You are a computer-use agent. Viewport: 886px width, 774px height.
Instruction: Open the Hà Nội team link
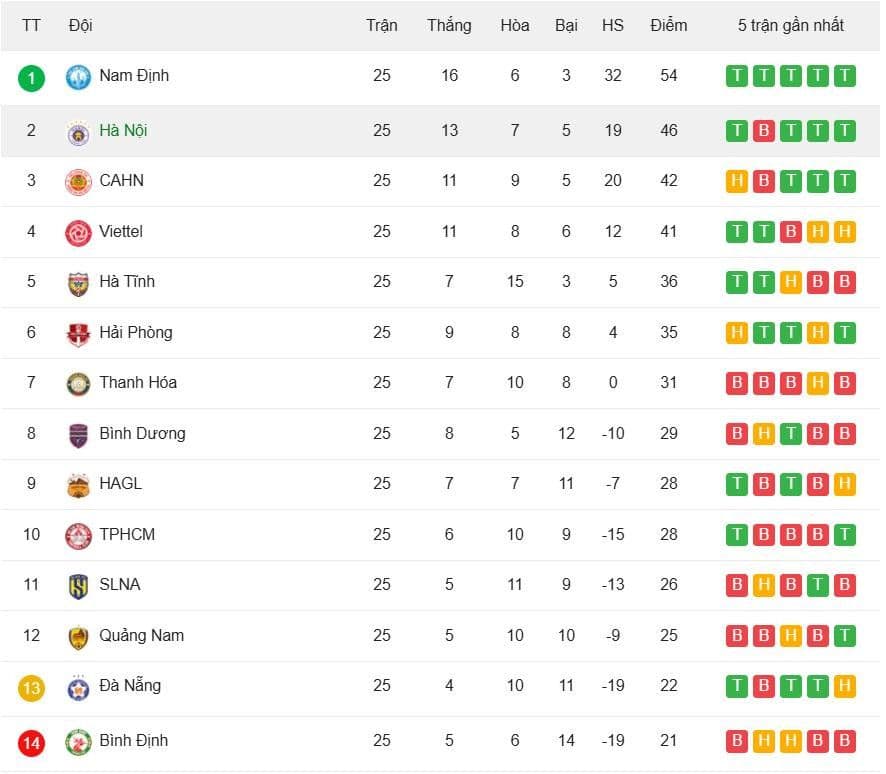[x=123, y=131]
